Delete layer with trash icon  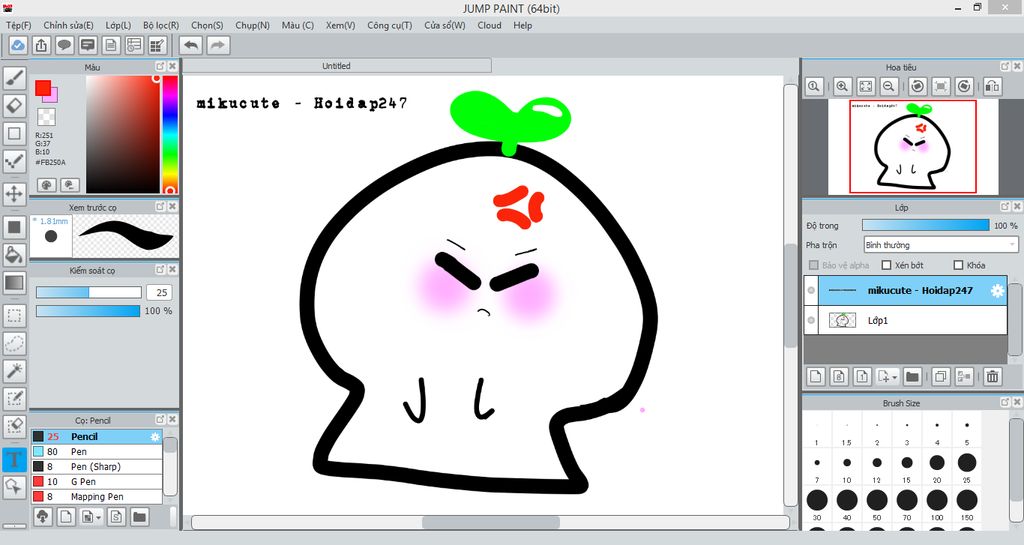993,376
